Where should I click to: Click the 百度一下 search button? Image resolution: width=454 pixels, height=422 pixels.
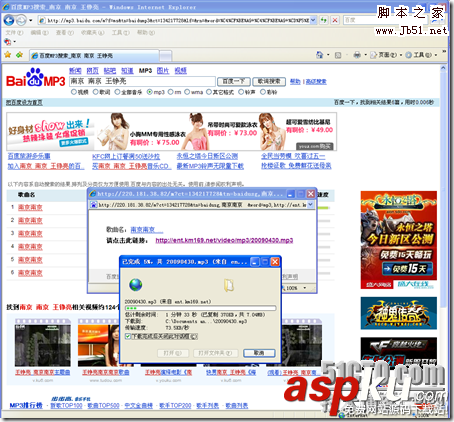pos(234,81)
